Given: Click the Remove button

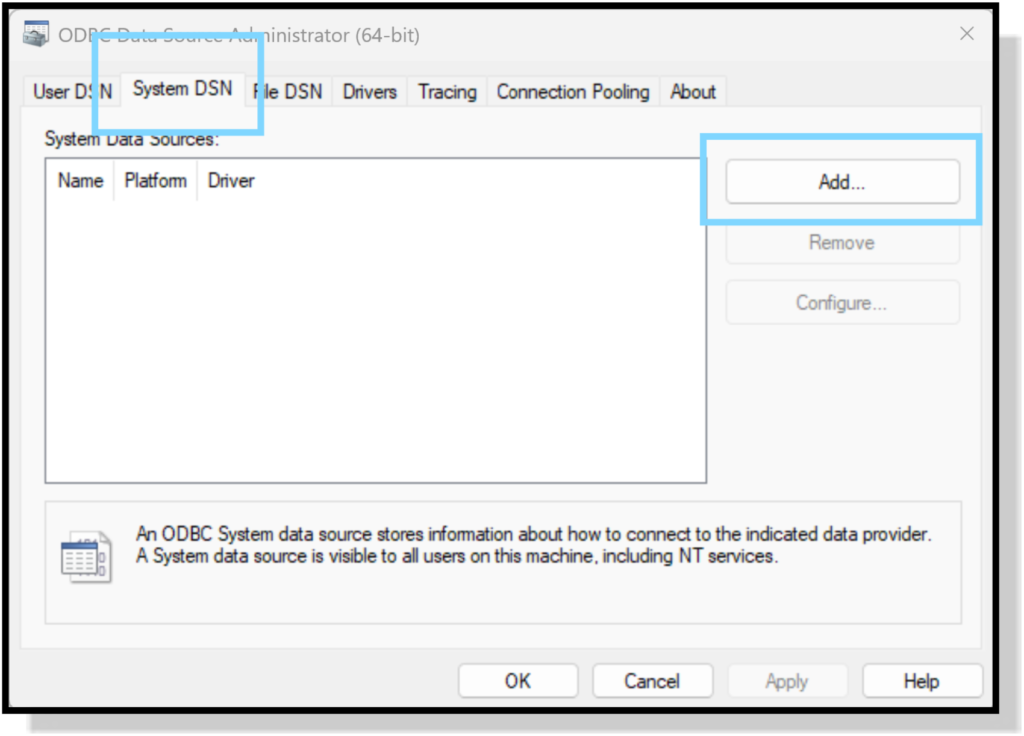Looking at the screenshot, I should tap(842, 243).
